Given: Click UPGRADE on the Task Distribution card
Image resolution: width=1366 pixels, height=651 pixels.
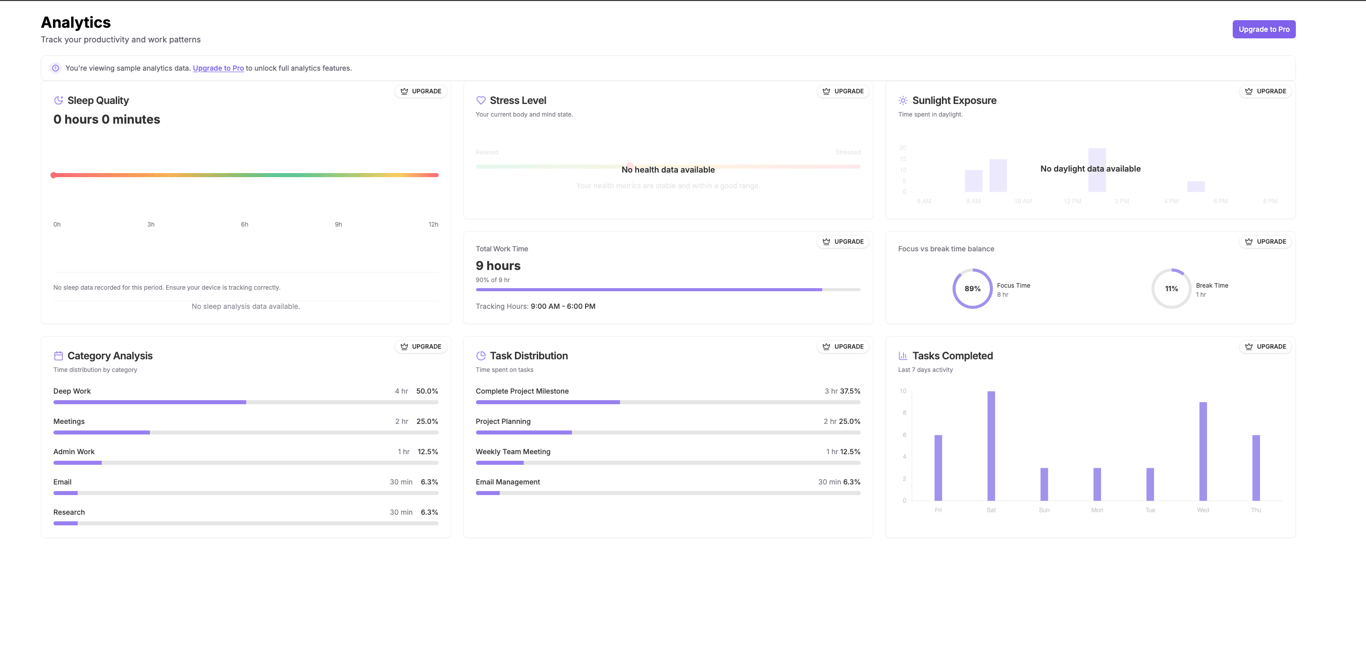Looking at the screenshot, I should coord(843,346).
